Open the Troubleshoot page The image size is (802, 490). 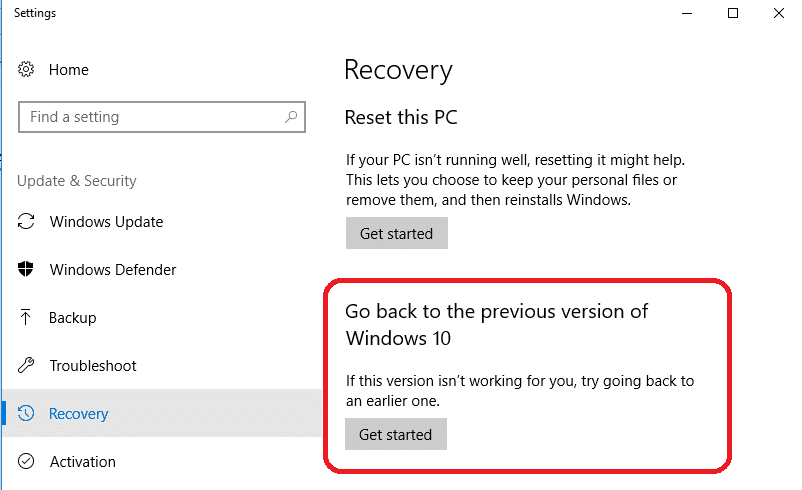coord(93,366)
